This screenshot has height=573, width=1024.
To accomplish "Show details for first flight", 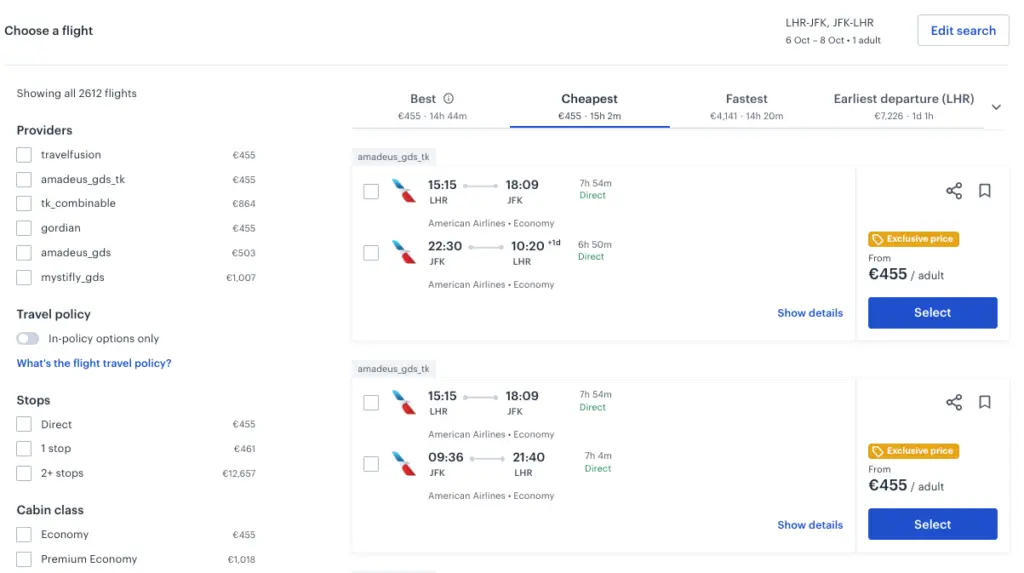I will (x=810, y=313).
